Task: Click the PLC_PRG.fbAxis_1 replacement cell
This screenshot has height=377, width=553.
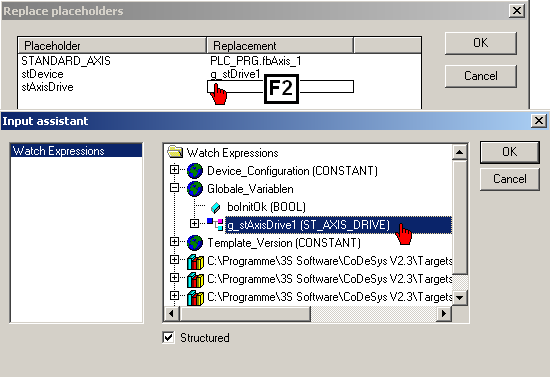Action: (256, 61)
